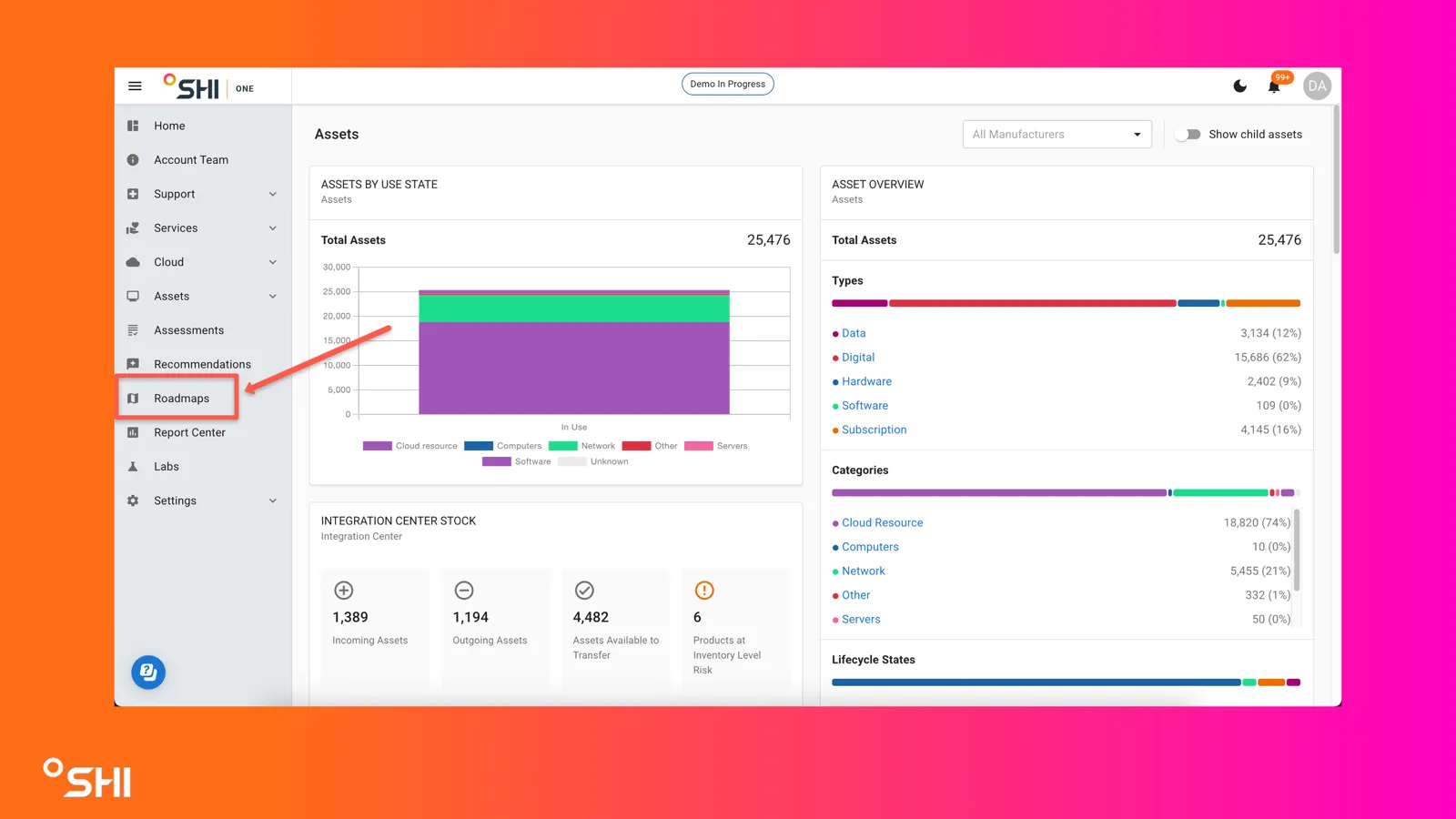Open notifications bell with 99+ badge
Screen dimensions: 1456x819
(x=1275, y=86)
